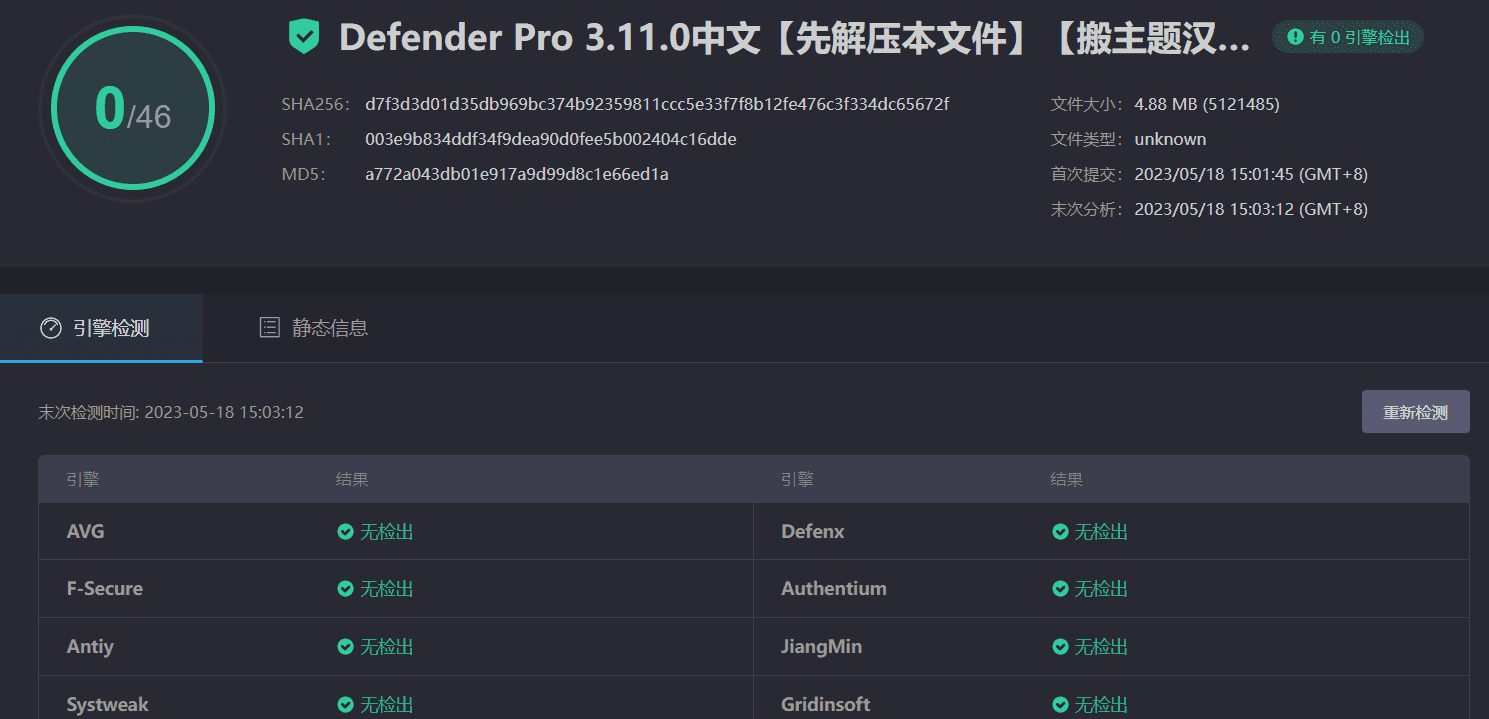Image resolution: width=1489 pixels, height=719 pixels.
Task: Click the 末次分析 timestamp in the file details
Action: [x=1251, y=209]
